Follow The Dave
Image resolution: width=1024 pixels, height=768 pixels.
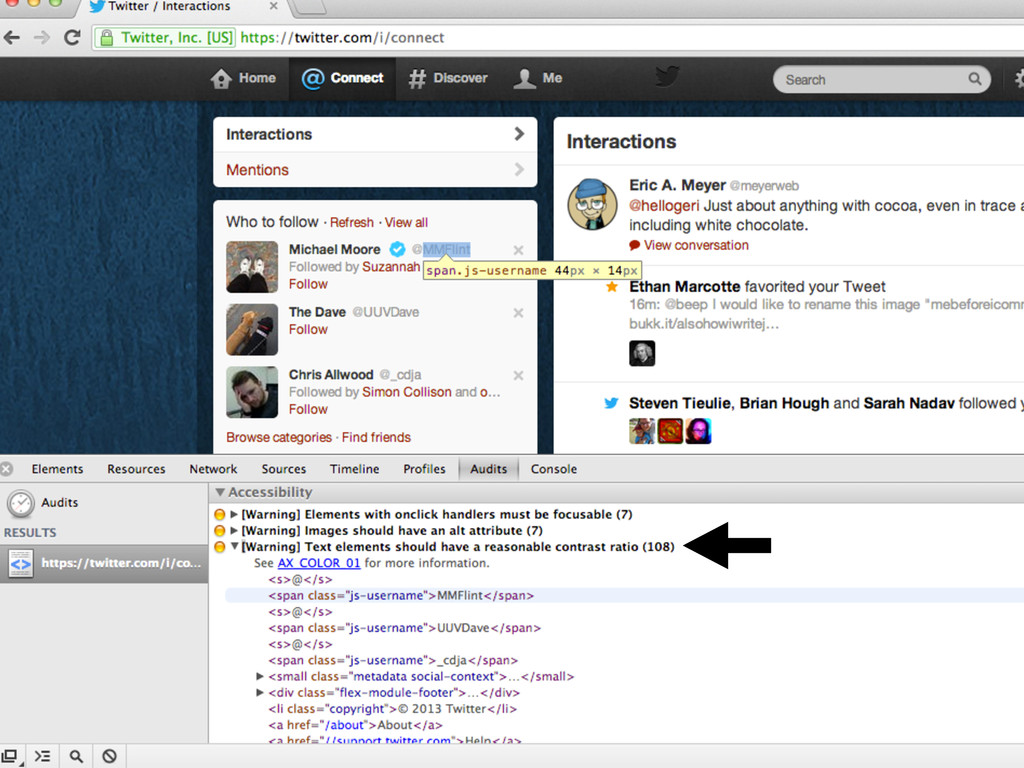[308, 330]
